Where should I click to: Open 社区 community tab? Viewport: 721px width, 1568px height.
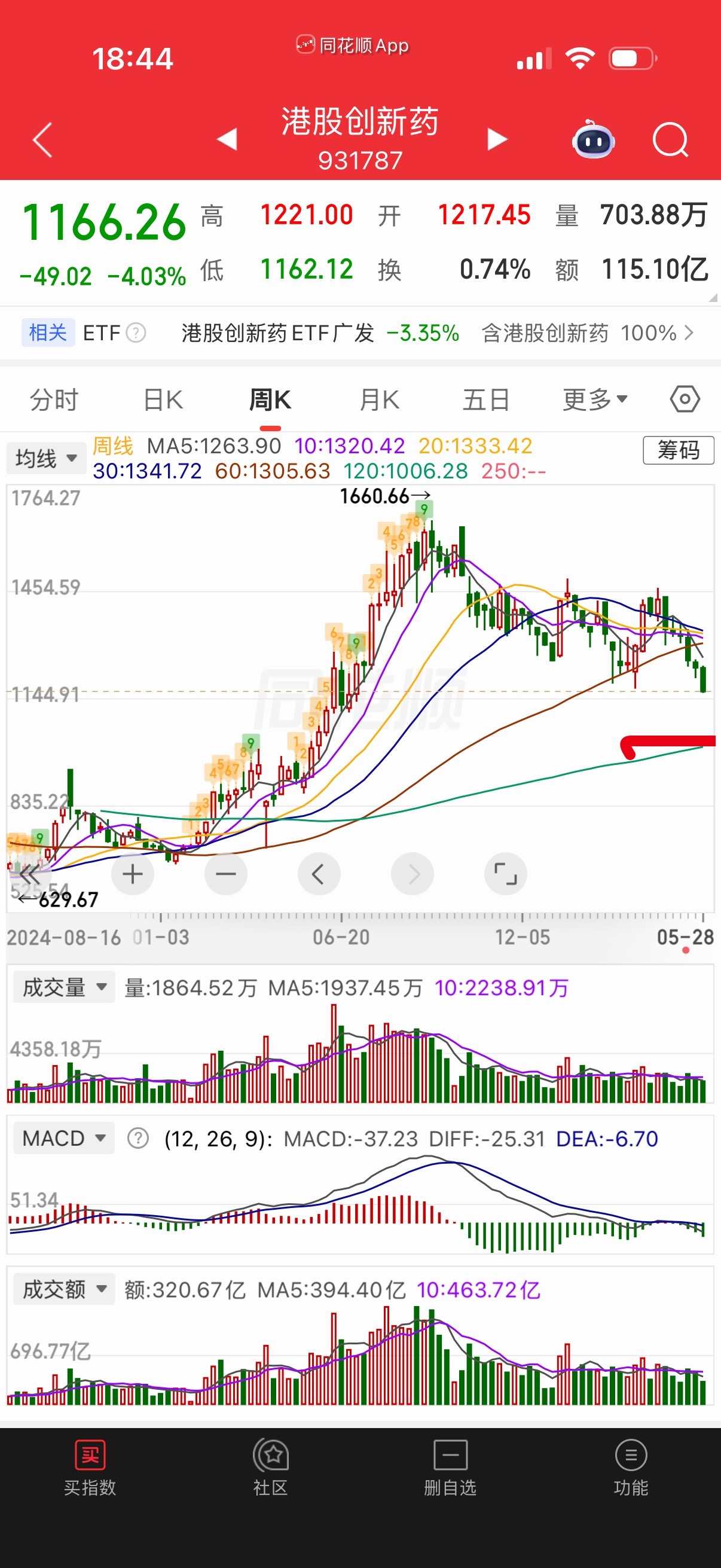pos(270,1468)
